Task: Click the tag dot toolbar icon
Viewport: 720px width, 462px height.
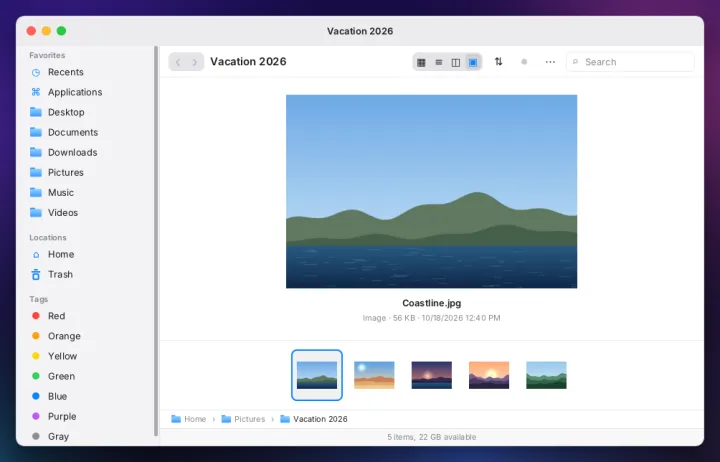Action: coord(524,62)
